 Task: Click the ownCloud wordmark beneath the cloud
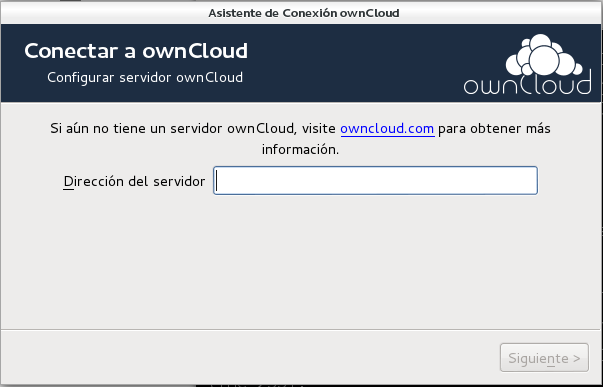(x=527, y=83)
